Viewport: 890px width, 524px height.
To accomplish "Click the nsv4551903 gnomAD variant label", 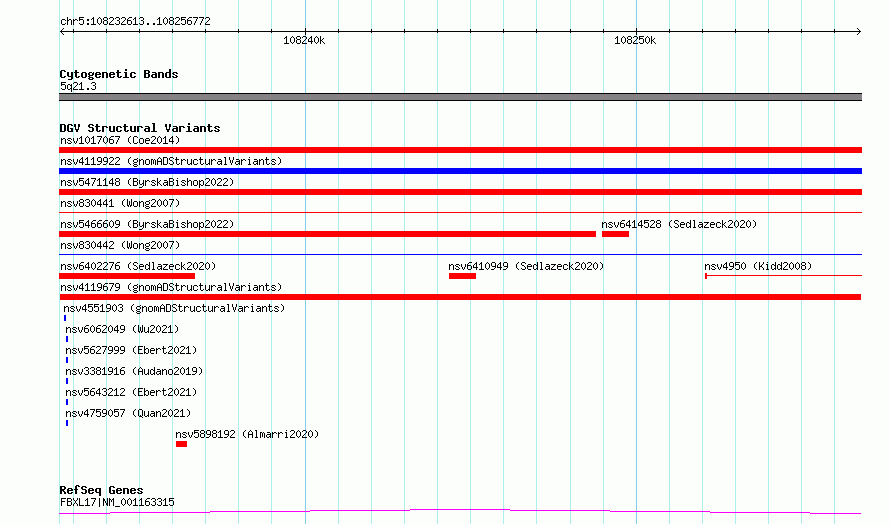I will coord(174,308).
